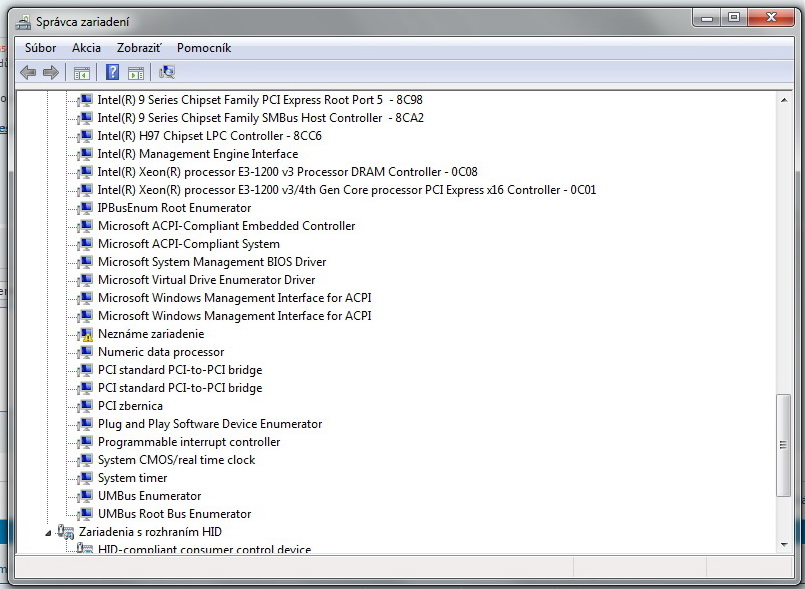Open the Help toolbar icon
This screenshot has height=589, width=805.
point(112,72)
